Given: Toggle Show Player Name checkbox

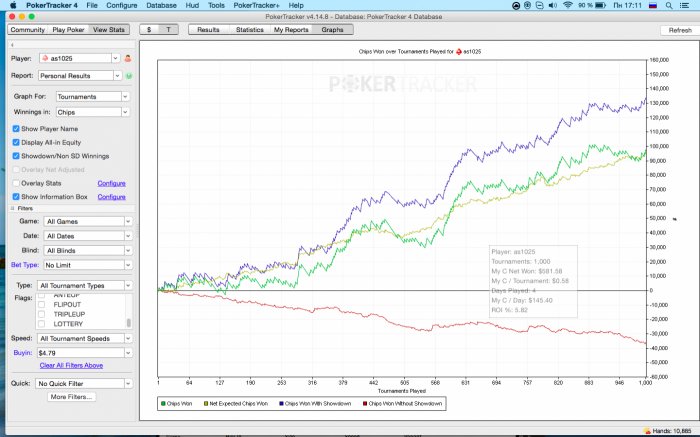Looking at the screenshot, I should pyautogui.click(x=16, y=129).
